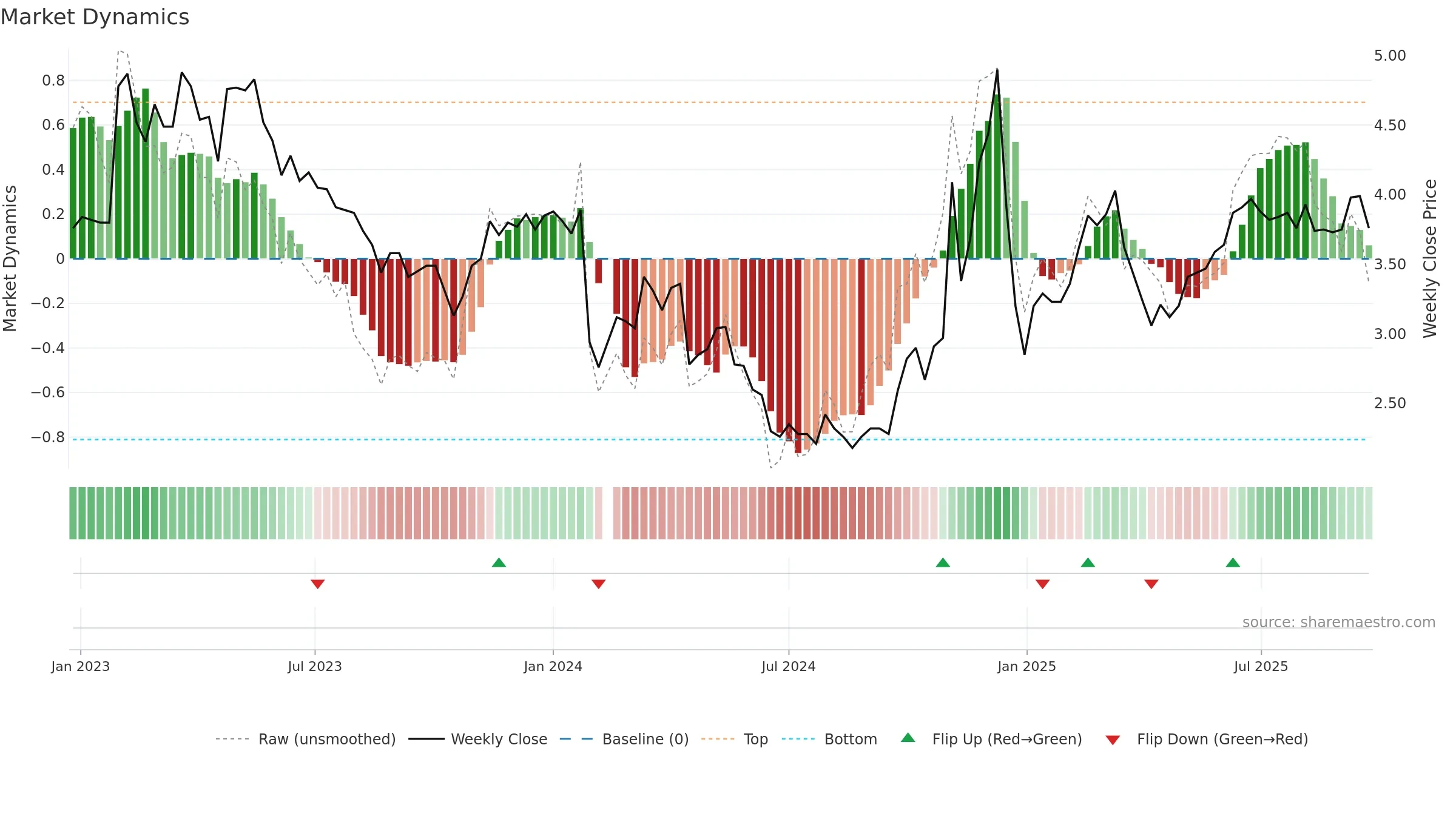Click the Weekly Close Price axis title
Image resolution: width=1456 pixels, height=819 pixels.
tap(1430, 258)
